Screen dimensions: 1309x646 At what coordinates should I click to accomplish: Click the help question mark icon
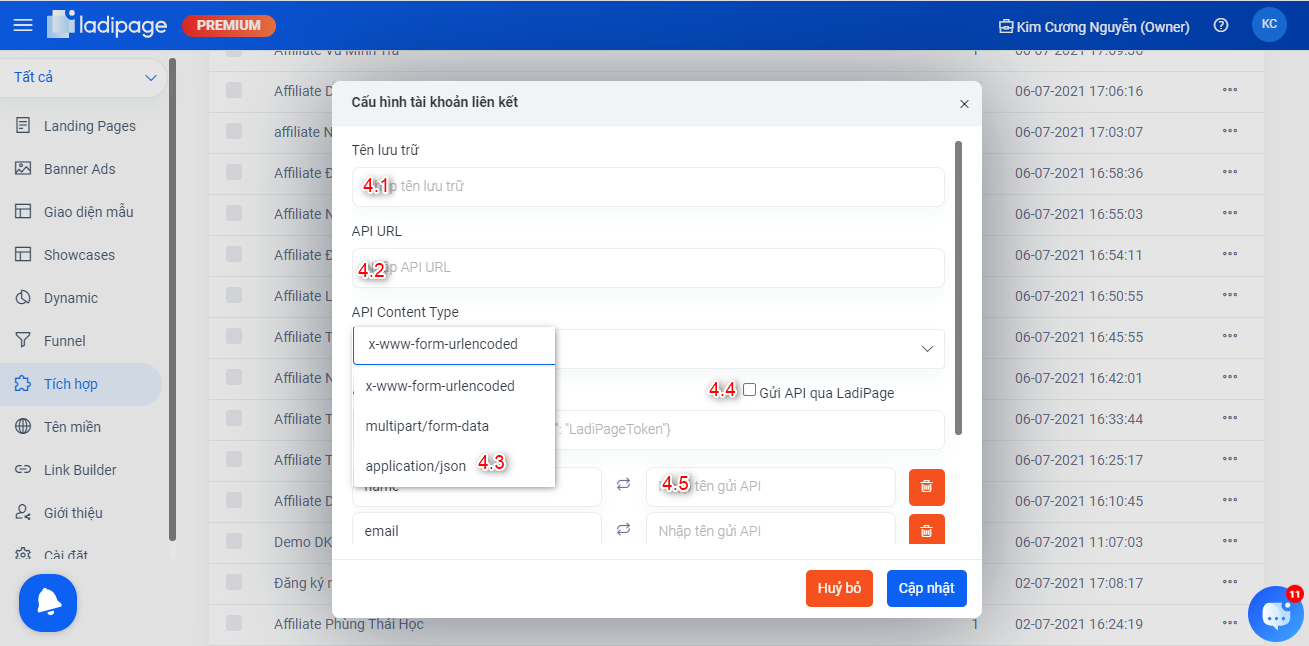pyautogui.click(x=1220, y=26)
